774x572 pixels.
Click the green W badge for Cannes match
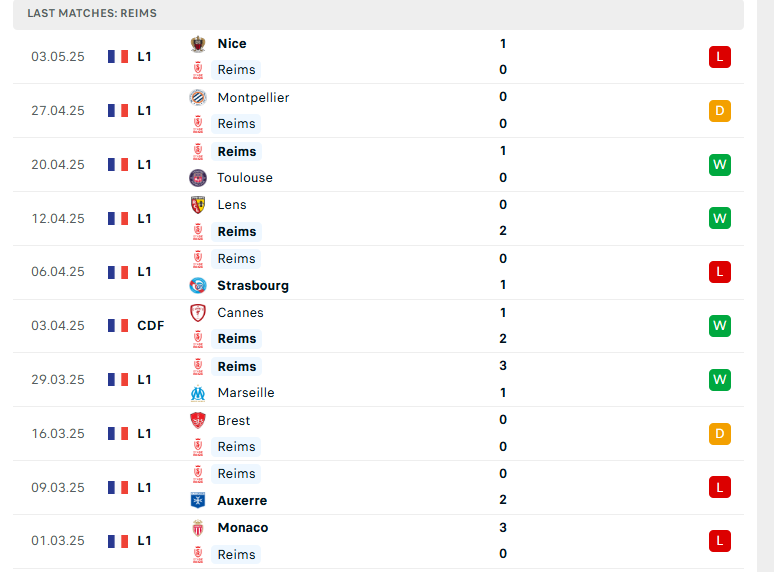(x=720, y=326)
